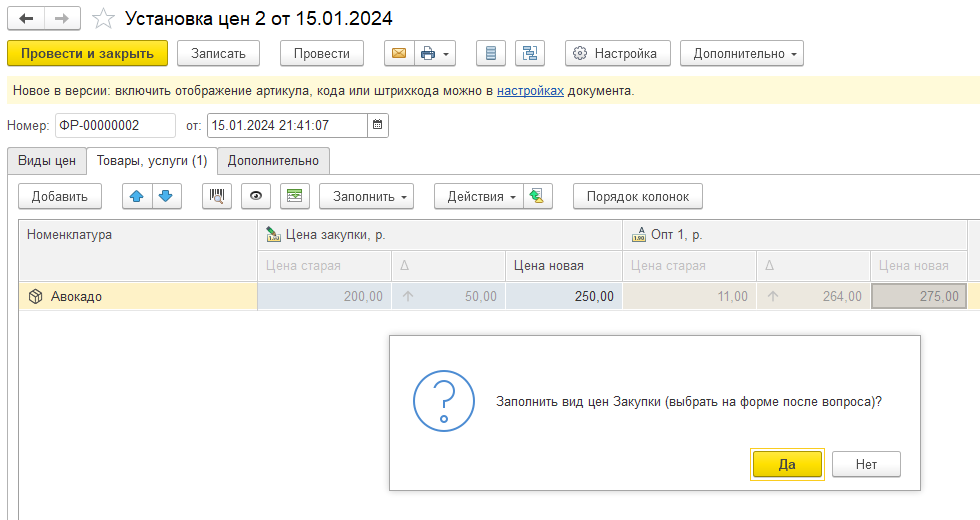The image size is (980, 520).
Task: Add document to favorites with star icon
Action: 103,19
